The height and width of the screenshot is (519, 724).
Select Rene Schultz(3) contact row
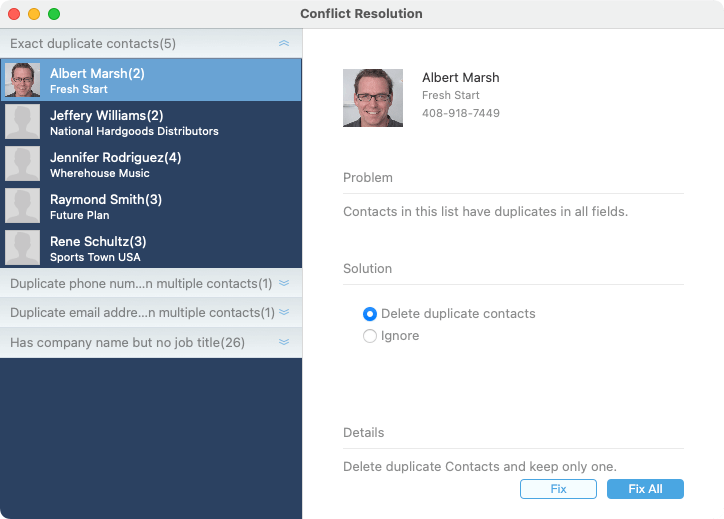[x=151, y=248]
